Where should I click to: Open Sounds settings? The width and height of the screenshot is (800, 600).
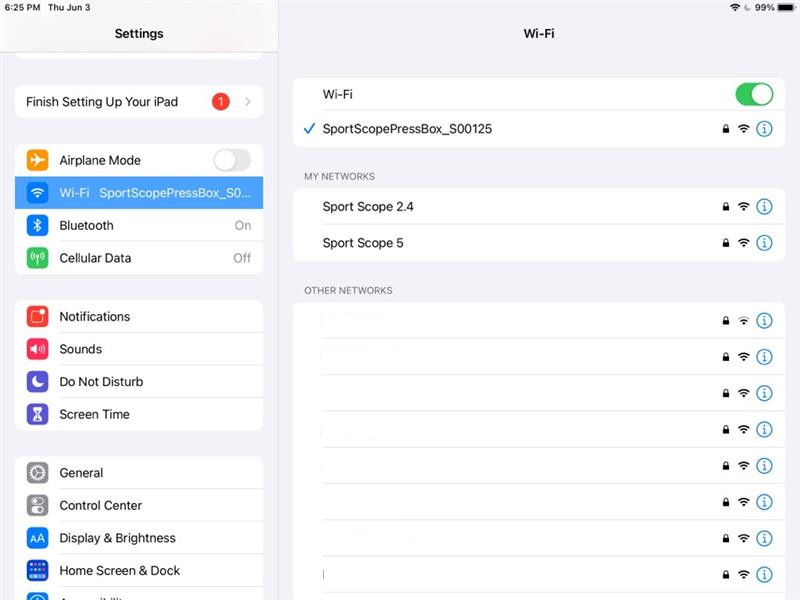coord(139,349)
